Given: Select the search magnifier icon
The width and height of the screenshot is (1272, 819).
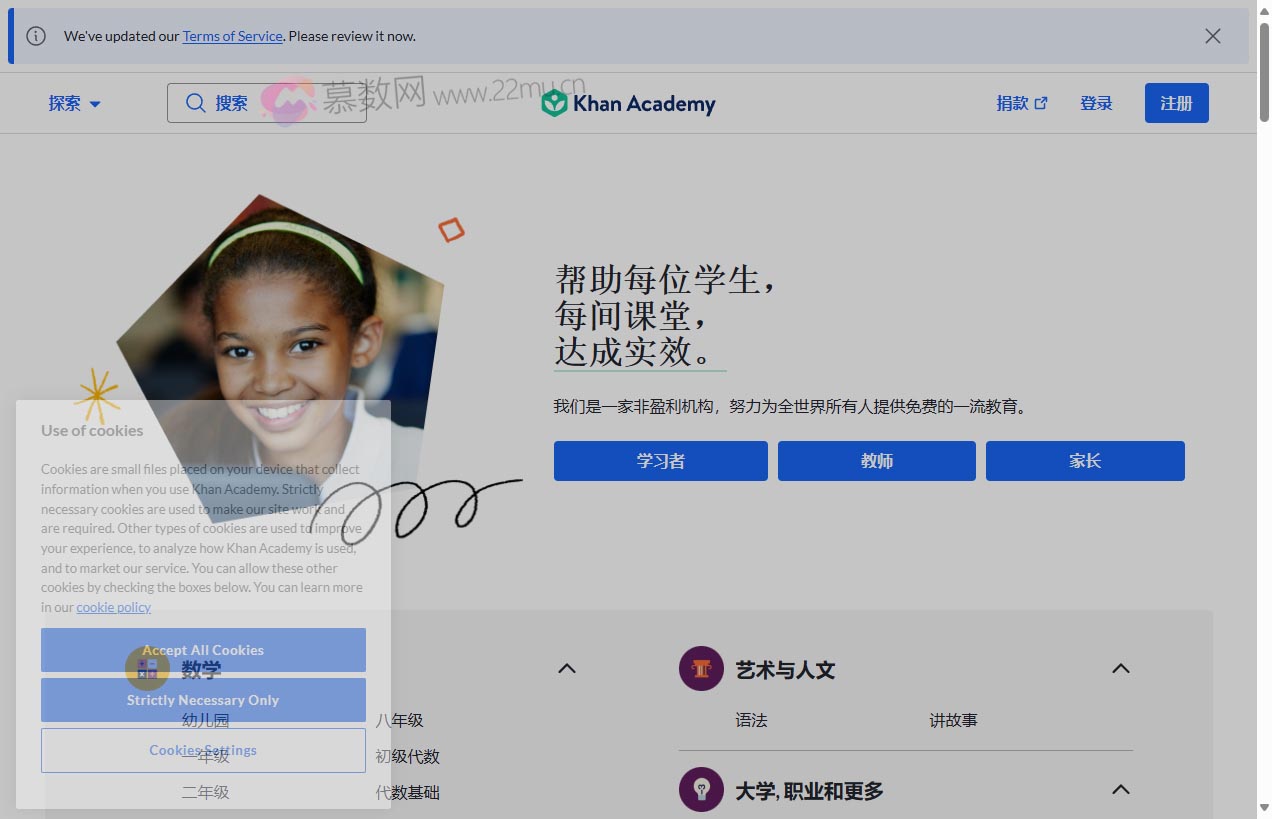Looking at the screenshot, I should point(196,103).
